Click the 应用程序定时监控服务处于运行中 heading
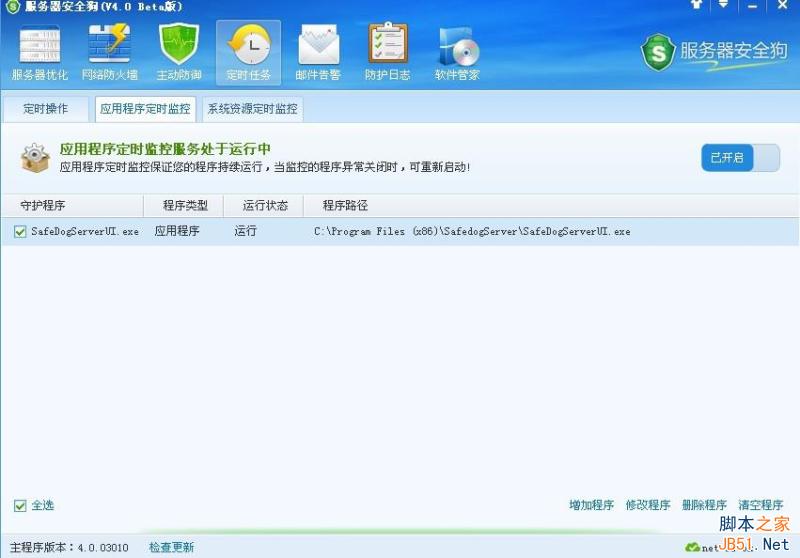 165,149
